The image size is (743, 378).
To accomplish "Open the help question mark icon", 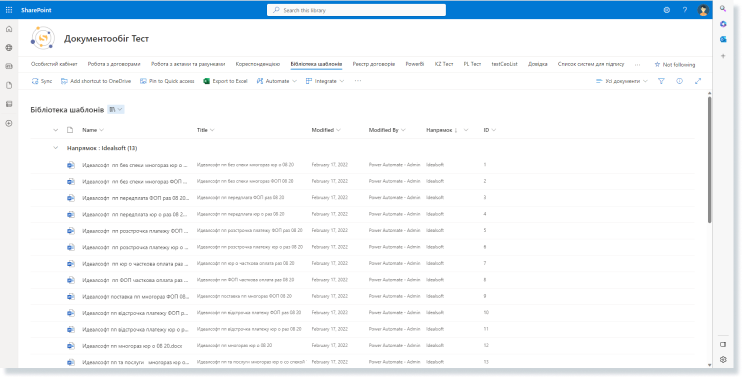I will [x=685, y=10].
